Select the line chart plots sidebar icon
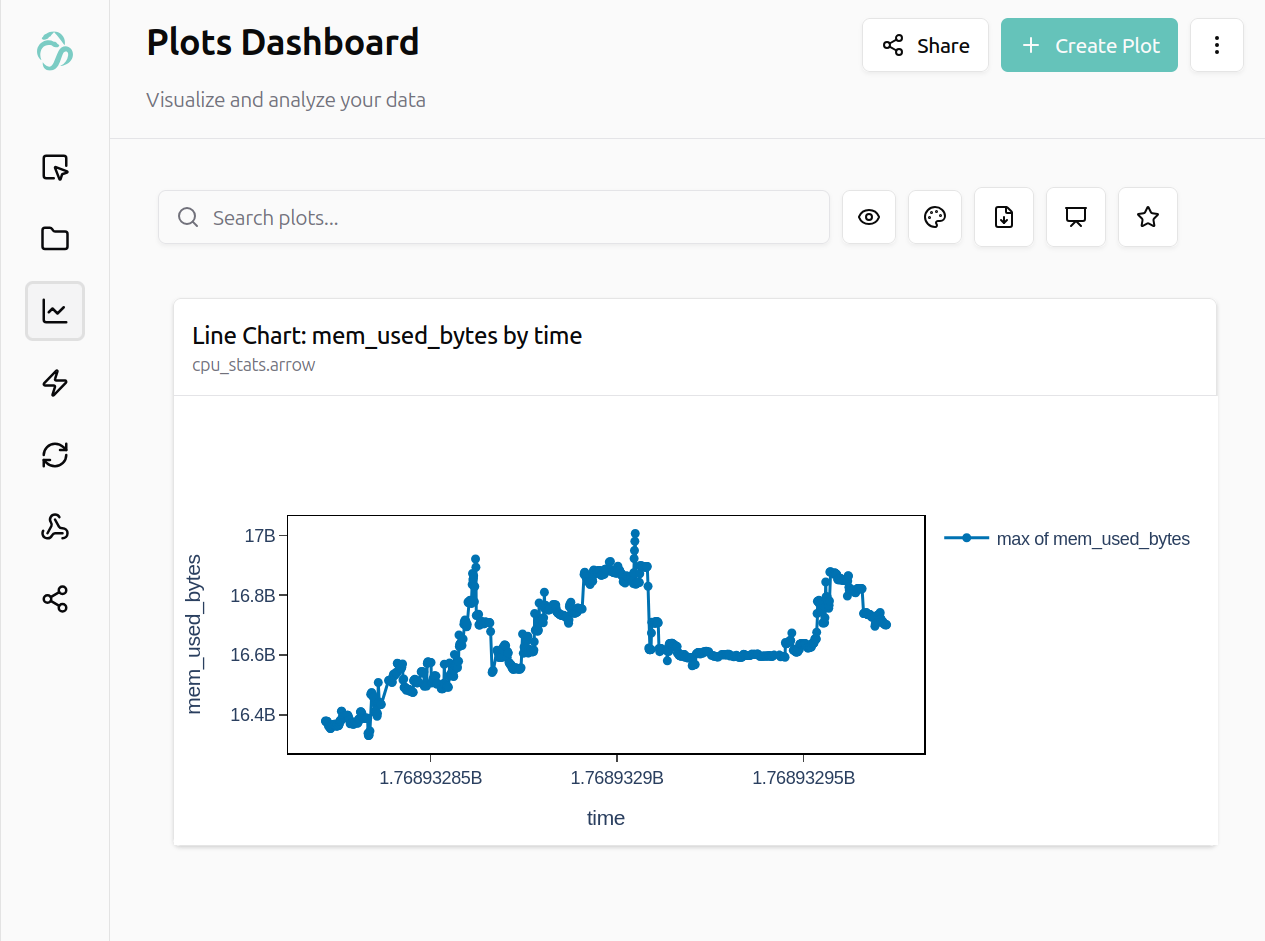Screen dimensions: 1265x941 tap(55, 311)
